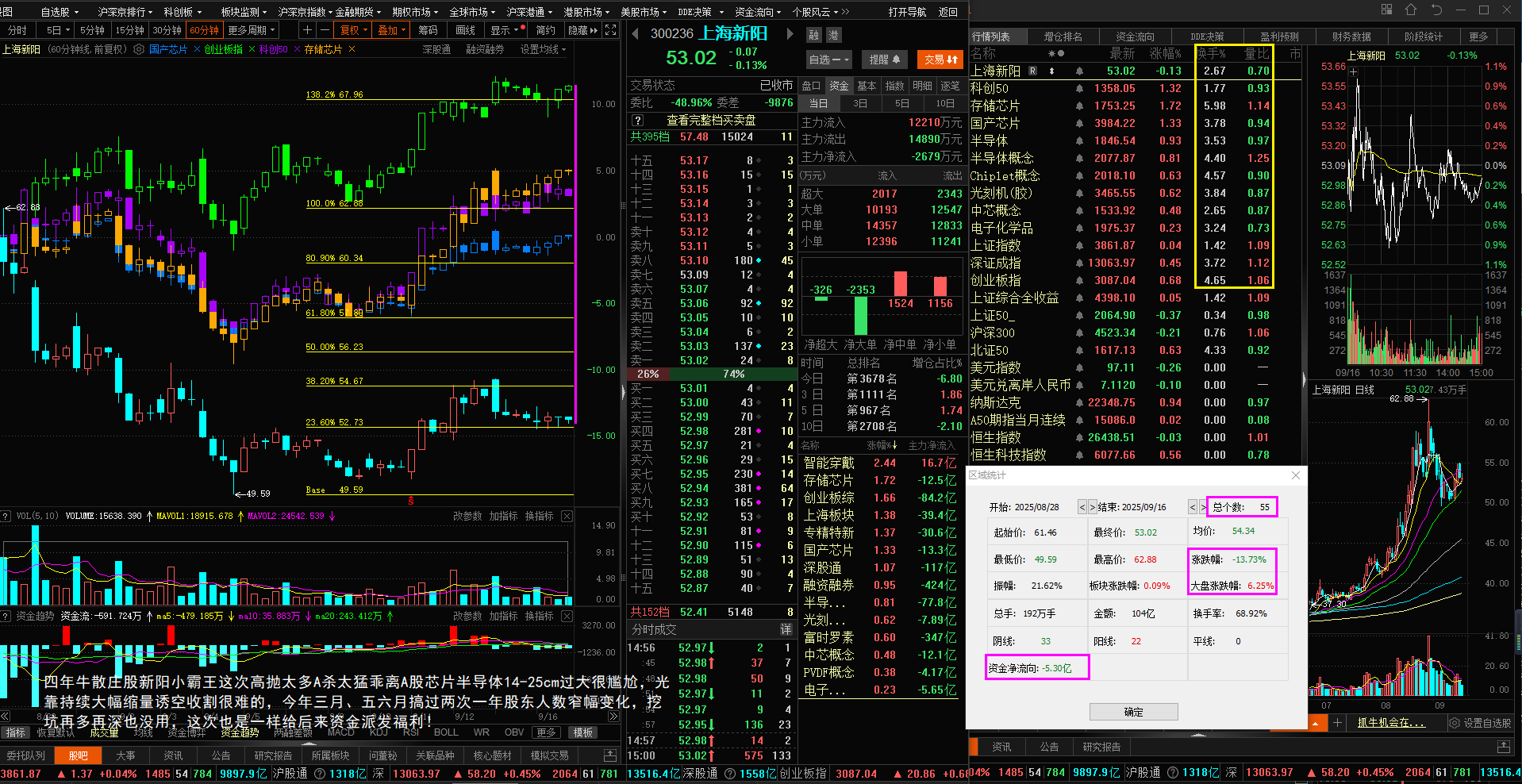Open help for 资金趋势 indicator
This screenshot has width=1522, height=784.
pyautogui.click(x=6, y=616)
